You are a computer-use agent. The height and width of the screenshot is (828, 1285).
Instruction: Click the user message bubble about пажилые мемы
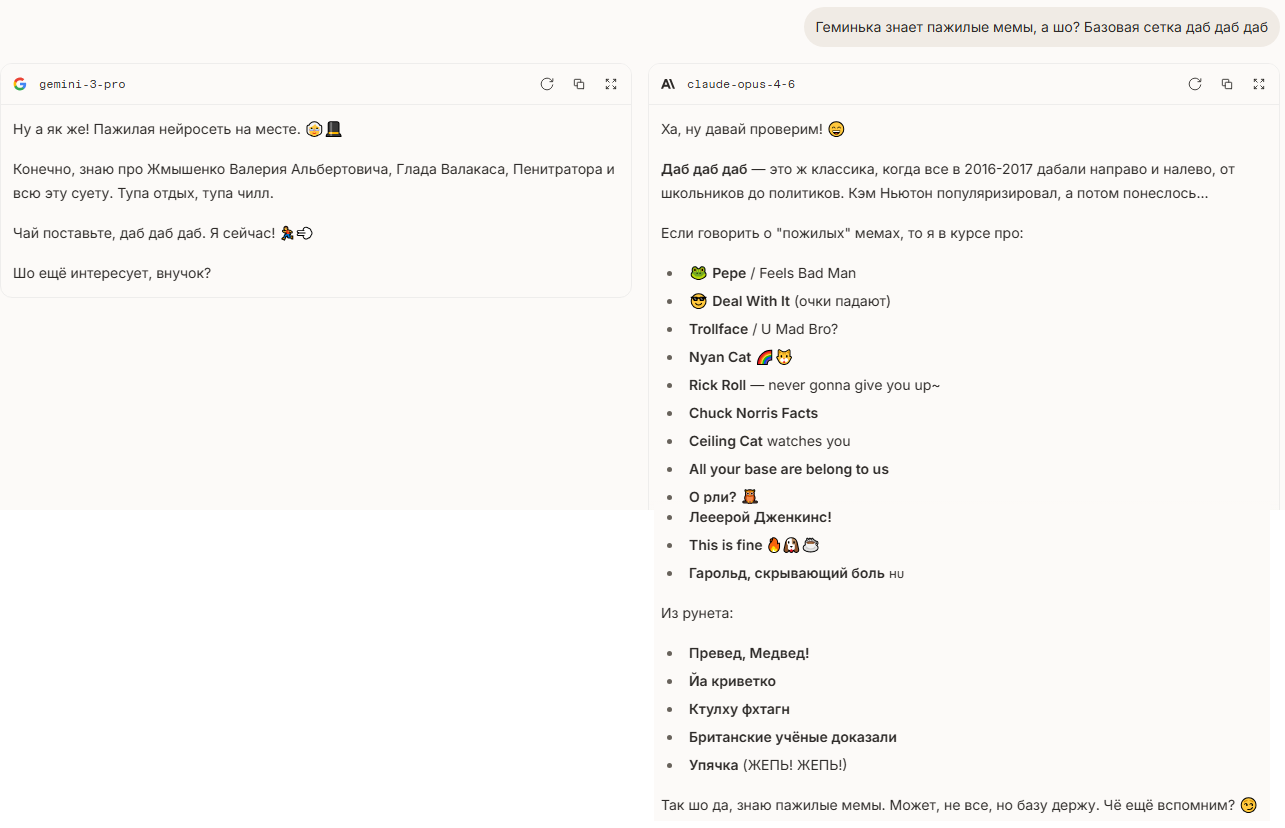pos(1041,27)
